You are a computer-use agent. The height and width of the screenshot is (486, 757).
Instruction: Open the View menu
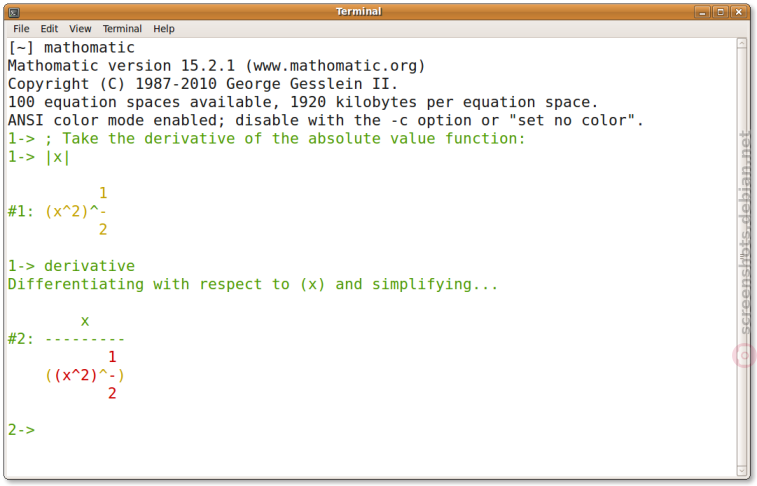click(80, 29)
